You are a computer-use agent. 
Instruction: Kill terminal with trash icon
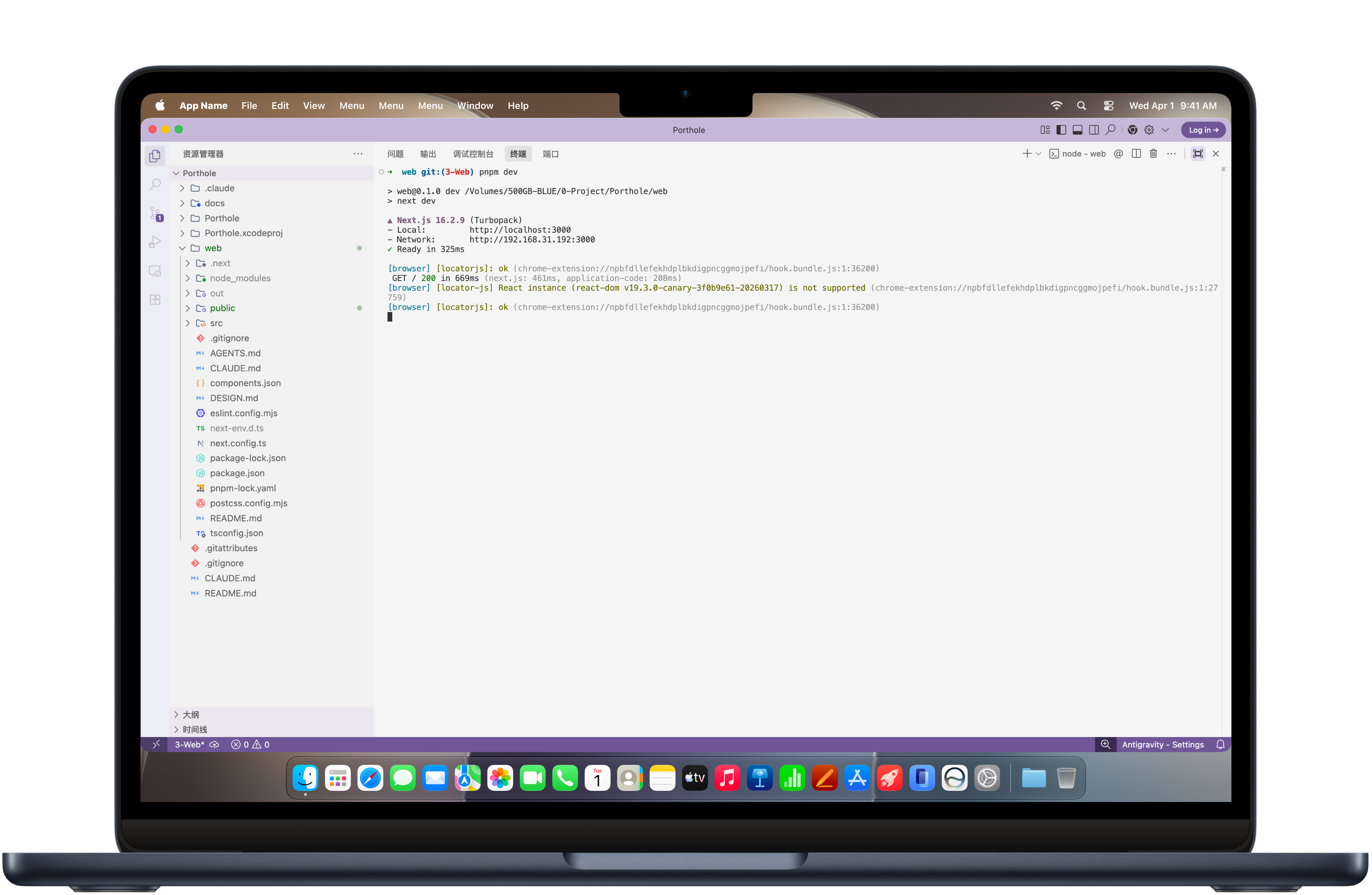(1153, 153)
